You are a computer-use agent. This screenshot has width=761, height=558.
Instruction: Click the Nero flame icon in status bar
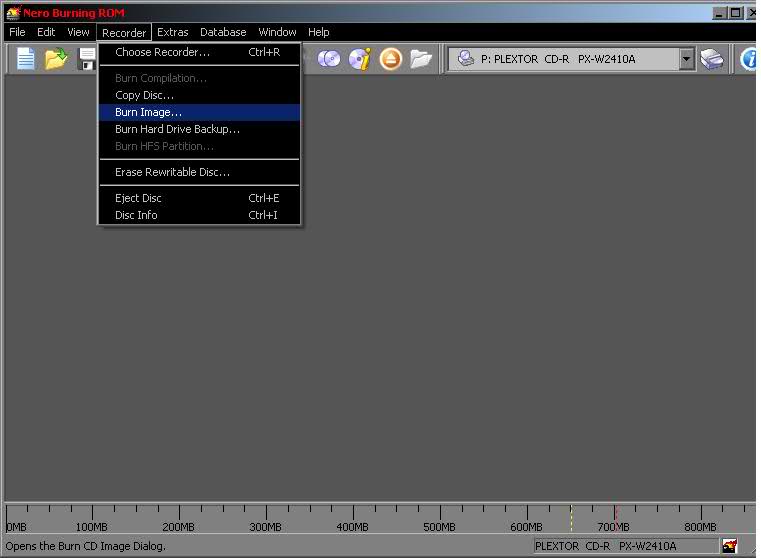pyautogui.click(x=730, y=546)
